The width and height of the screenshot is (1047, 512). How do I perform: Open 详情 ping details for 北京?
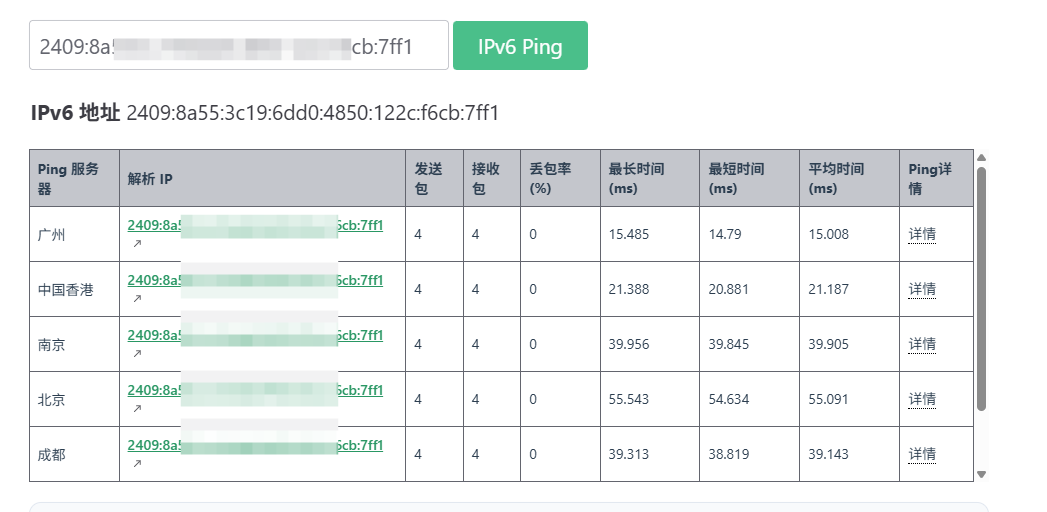click(x=922, y=399)
